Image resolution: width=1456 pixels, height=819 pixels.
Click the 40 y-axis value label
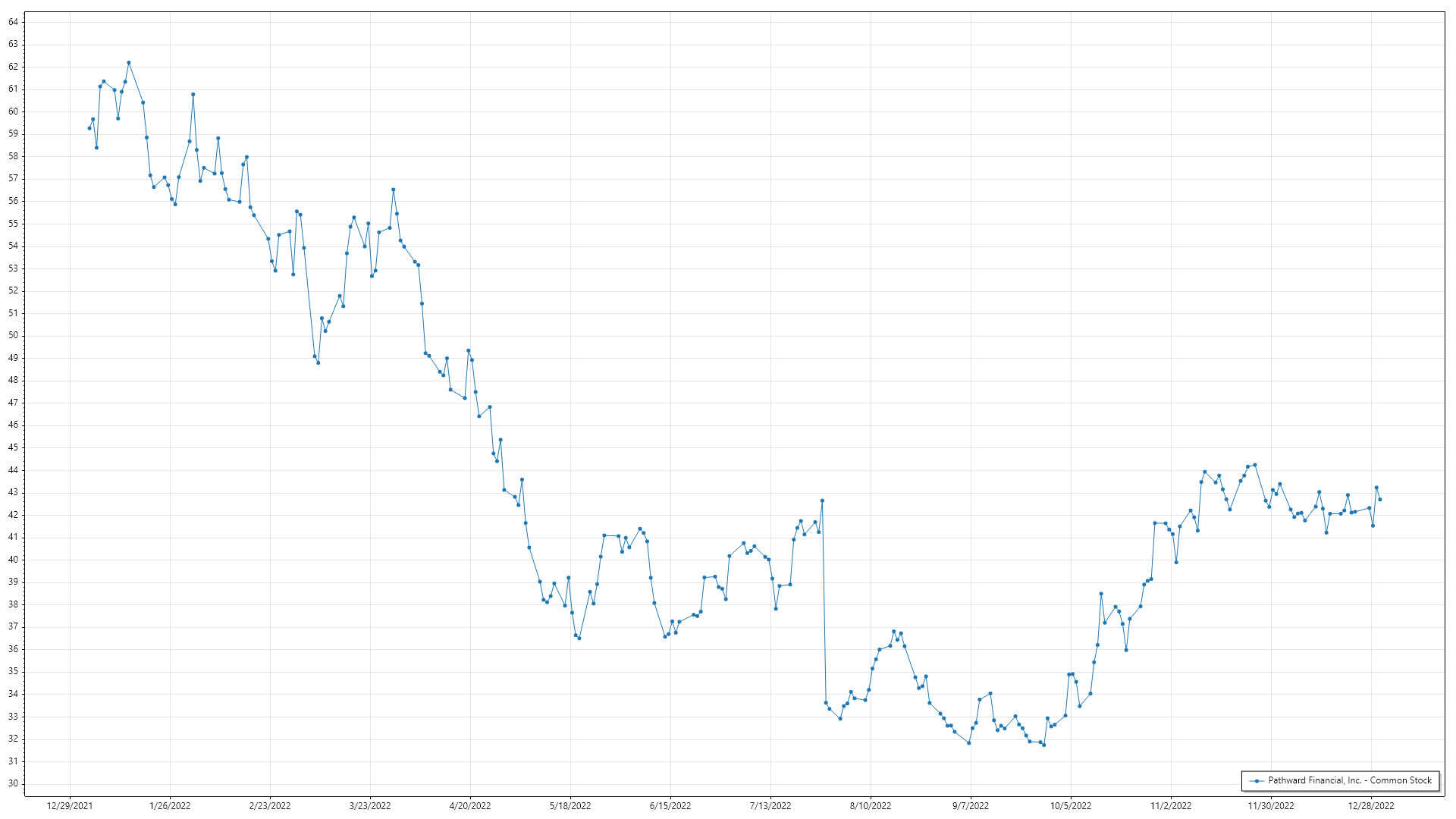[14, 560]
